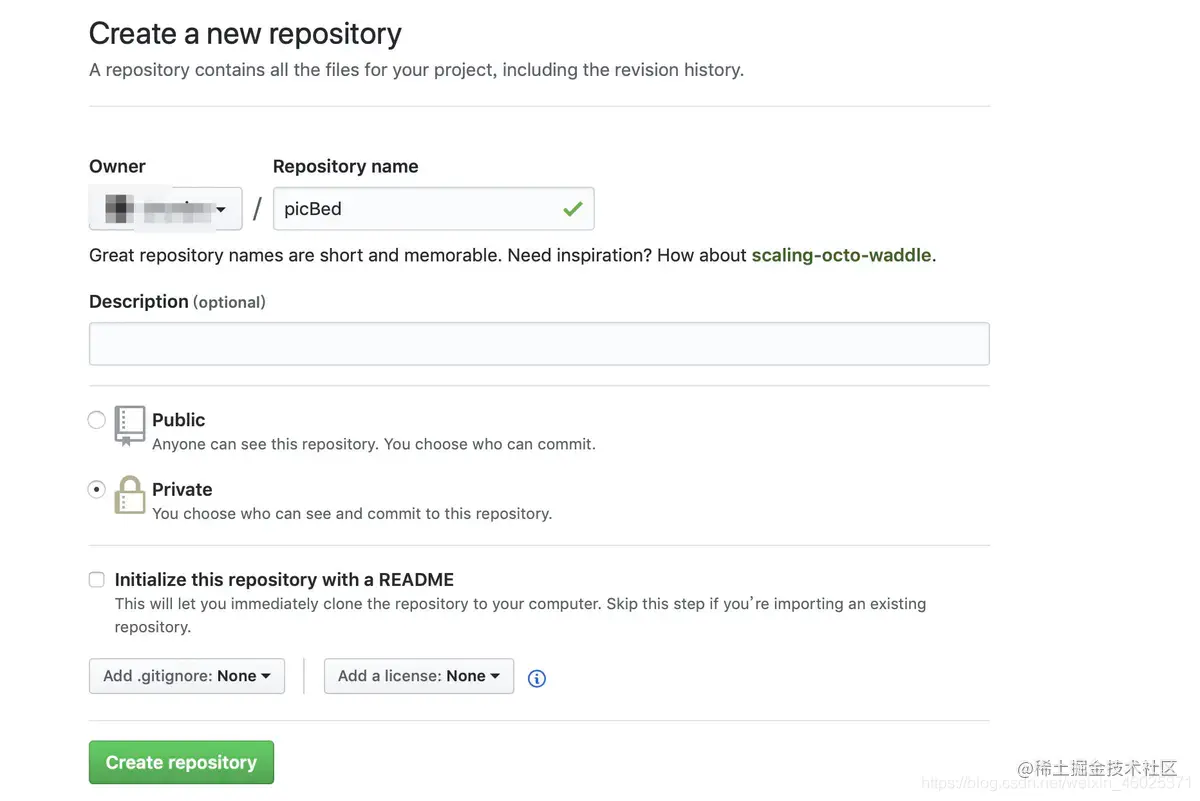
Task: Click the Public repository book icon
Action: (130, 424)
